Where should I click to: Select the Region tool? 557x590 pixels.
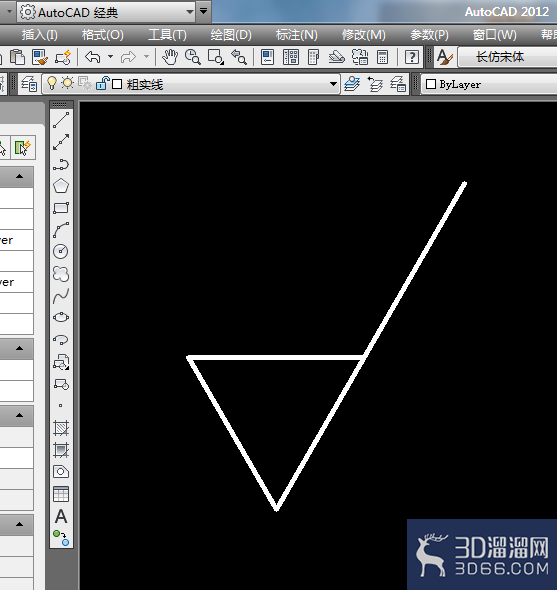click(61, 471)
